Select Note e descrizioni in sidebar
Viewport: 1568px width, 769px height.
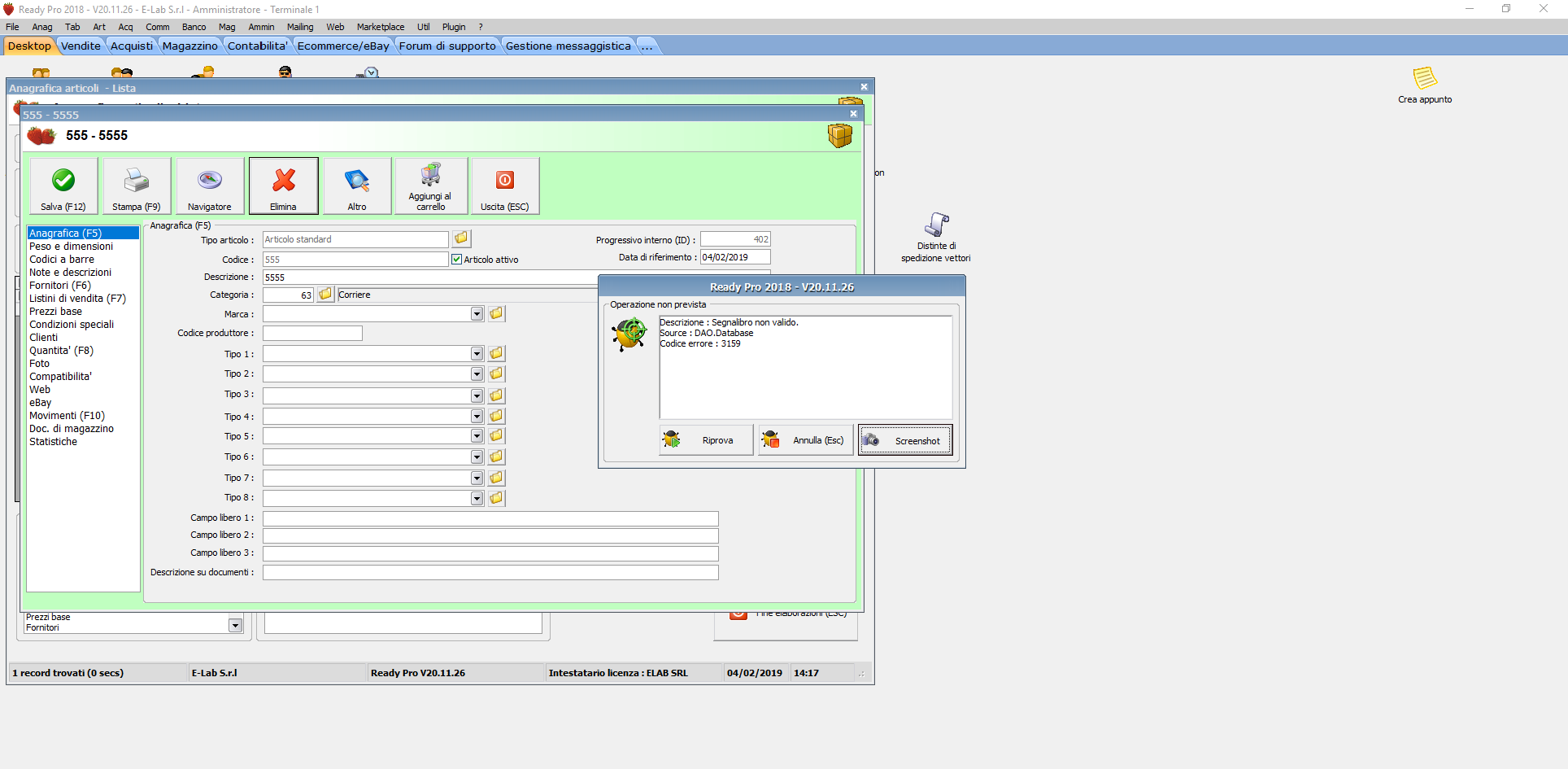click(71, 273)
